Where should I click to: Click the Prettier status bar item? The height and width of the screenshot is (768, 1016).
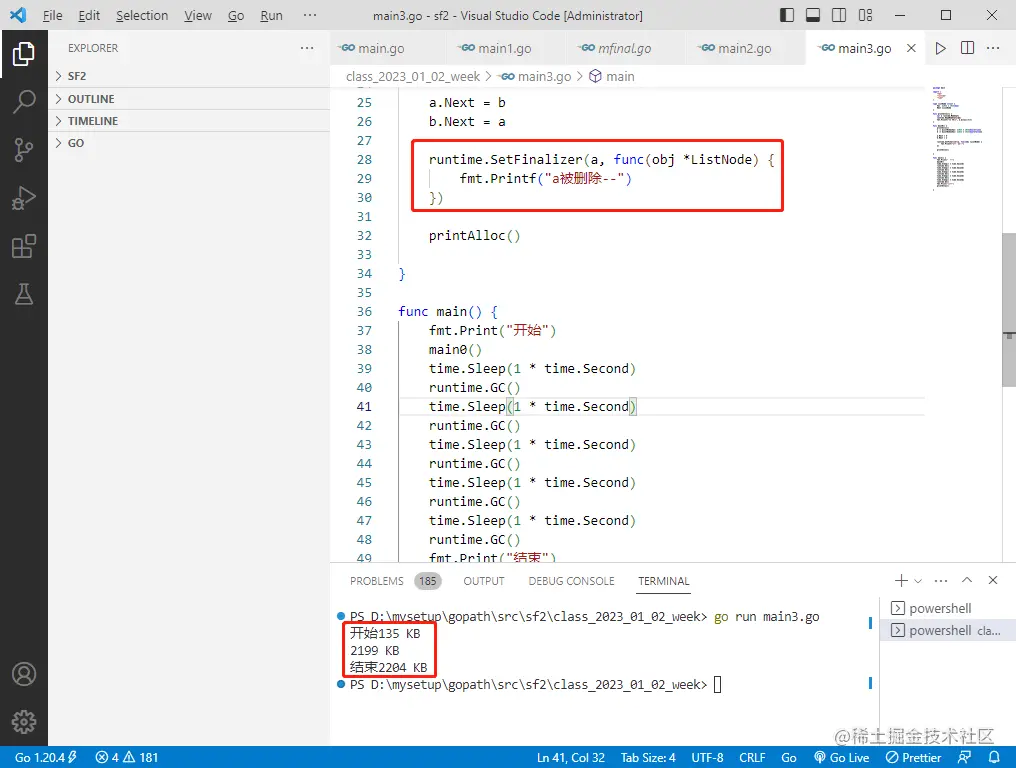click(913, 757)
